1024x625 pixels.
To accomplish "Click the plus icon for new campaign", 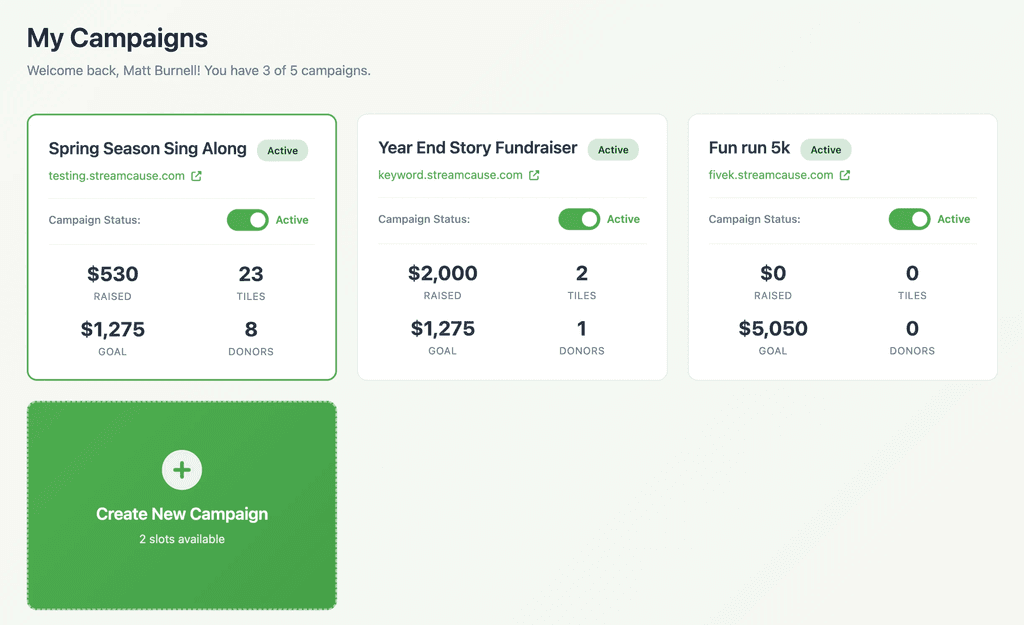I will (x=182, y=470).
